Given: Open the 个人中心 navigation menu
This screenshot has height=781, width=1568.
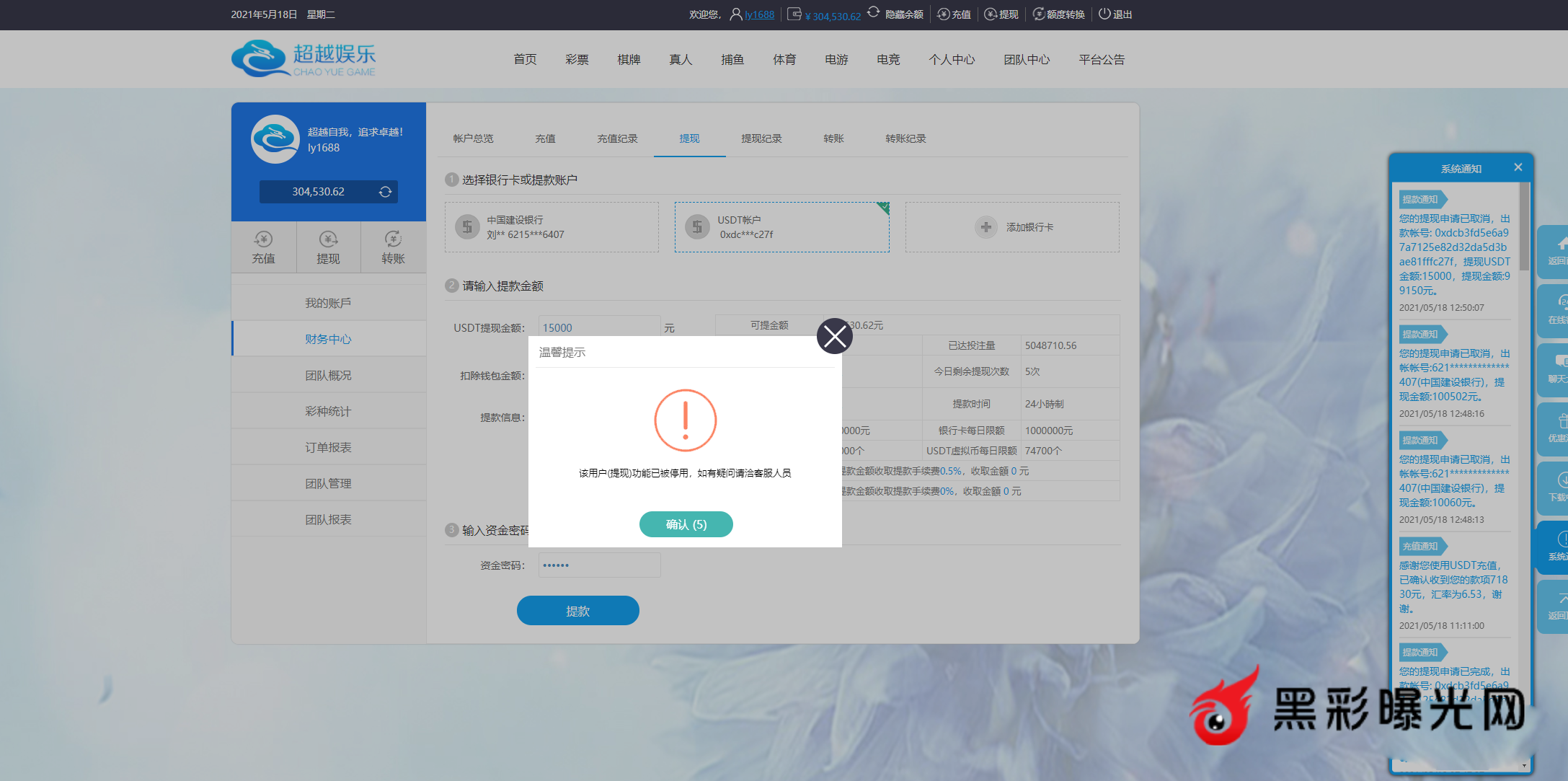Looking at the screenshot, I should [952, 60].
